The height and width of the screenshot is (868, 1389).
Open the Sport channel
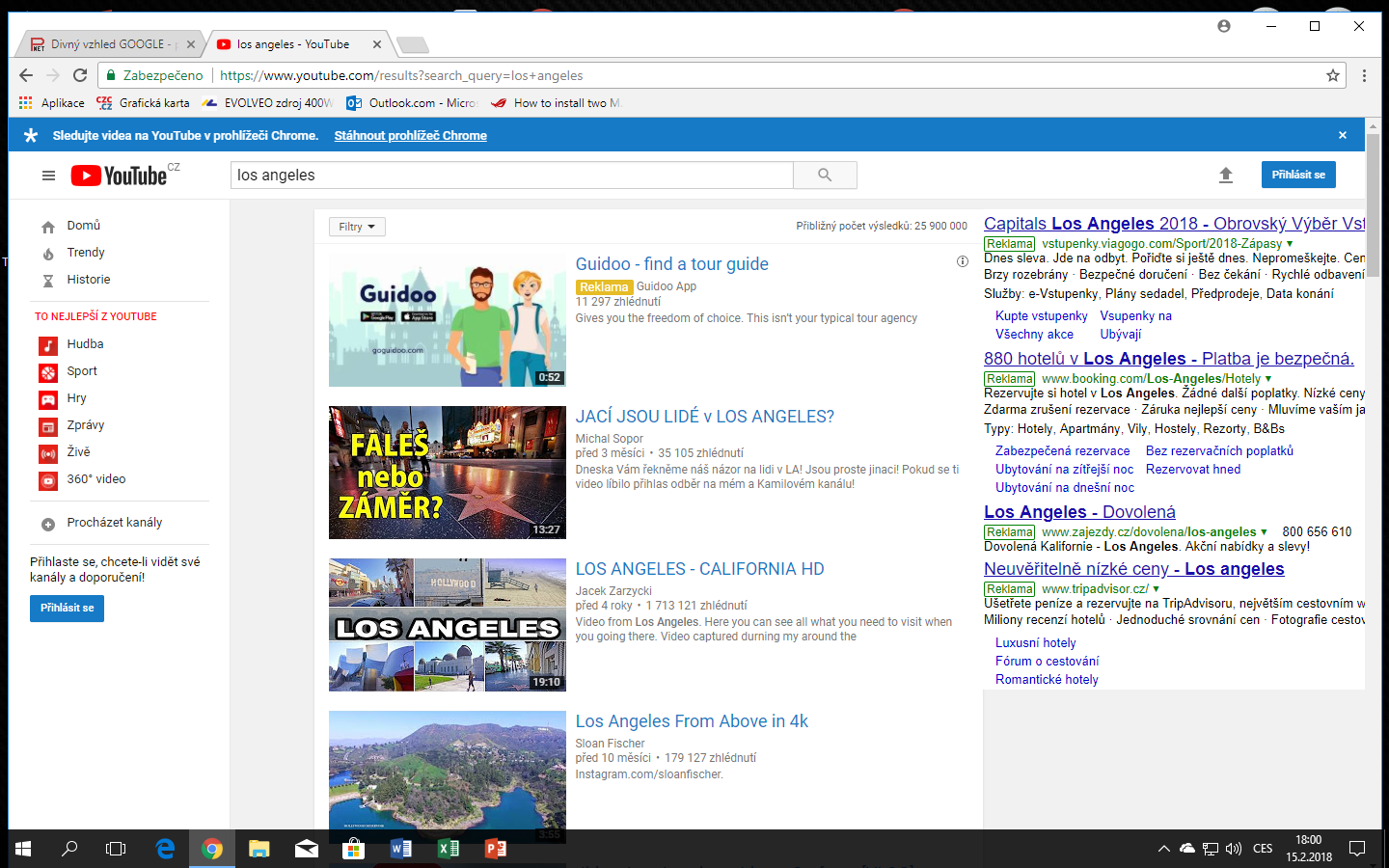tap(82, 371)
